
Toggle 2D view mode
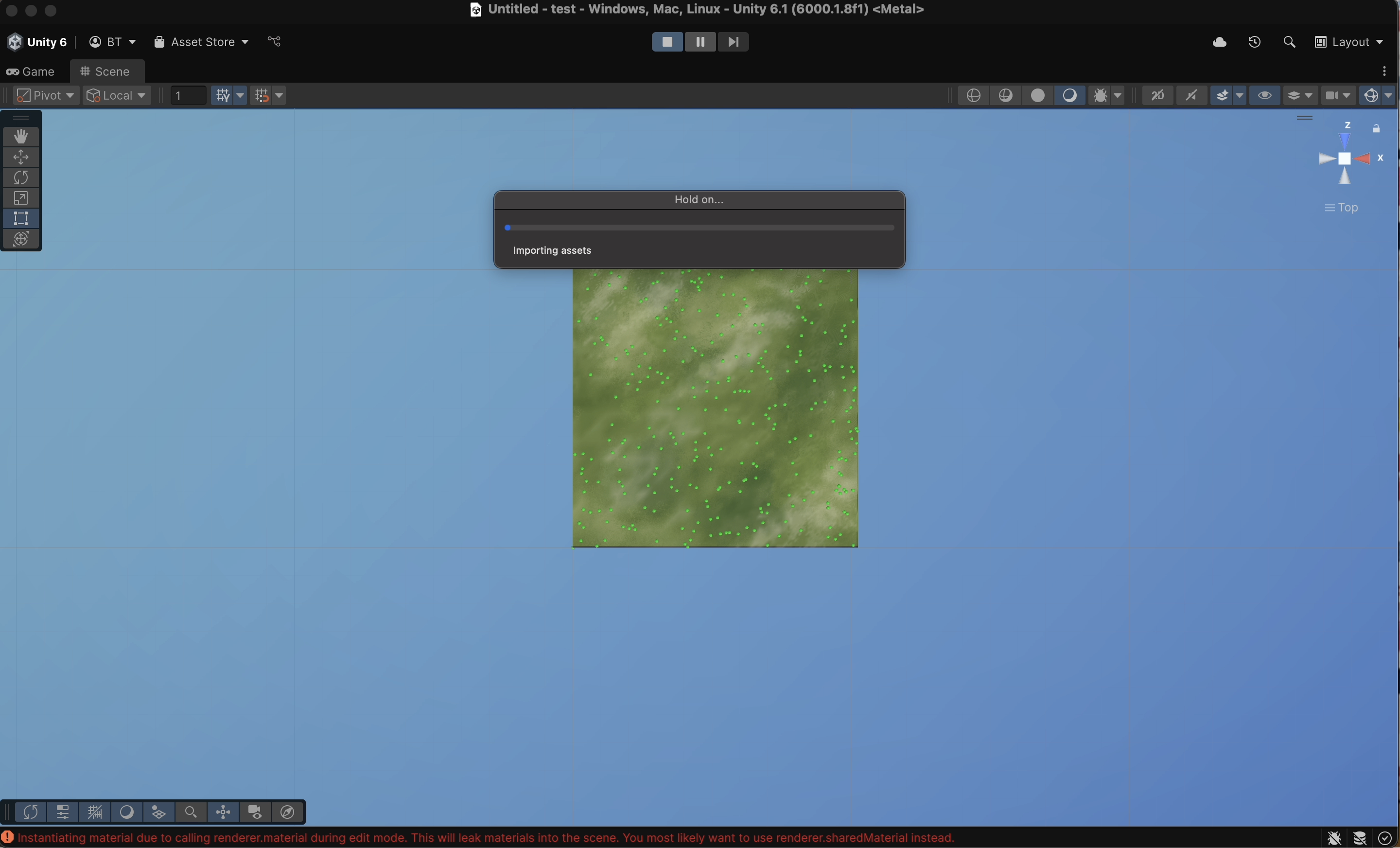click(x=1157, y=95)
